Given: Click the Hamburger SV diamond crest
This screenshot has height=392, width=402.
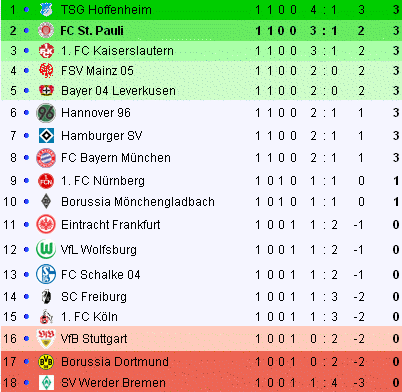Looking at the screenshot, I should 46,136.
